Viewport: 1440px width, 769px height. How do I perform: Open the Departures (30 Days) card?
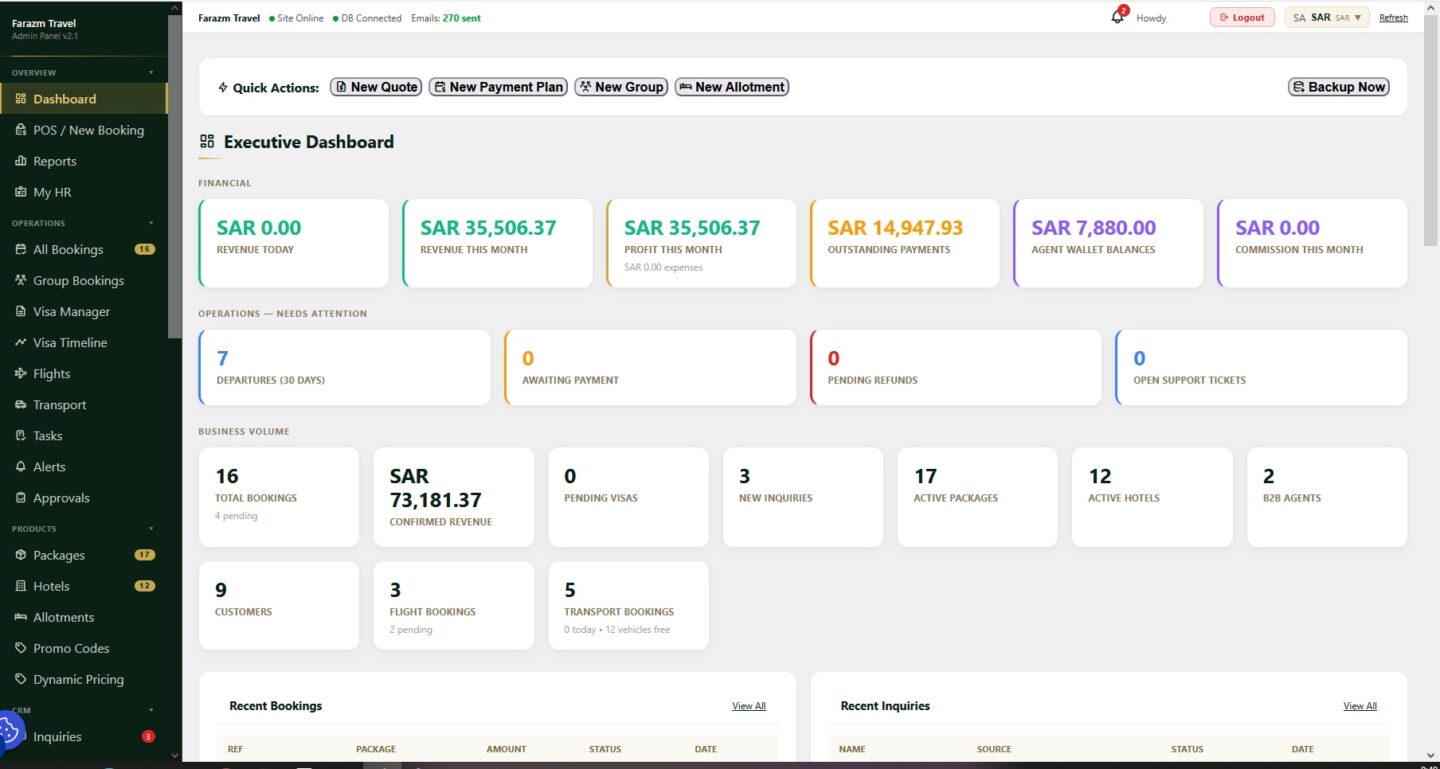345,367
